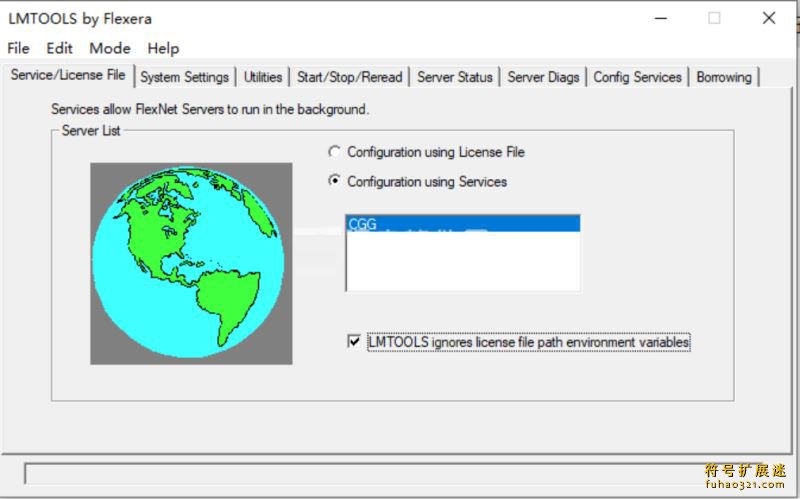800x499 pixels.
Task: Go to the Start/Stop/Reread tab
Action: pyautogui.click(x=349, y=77)
